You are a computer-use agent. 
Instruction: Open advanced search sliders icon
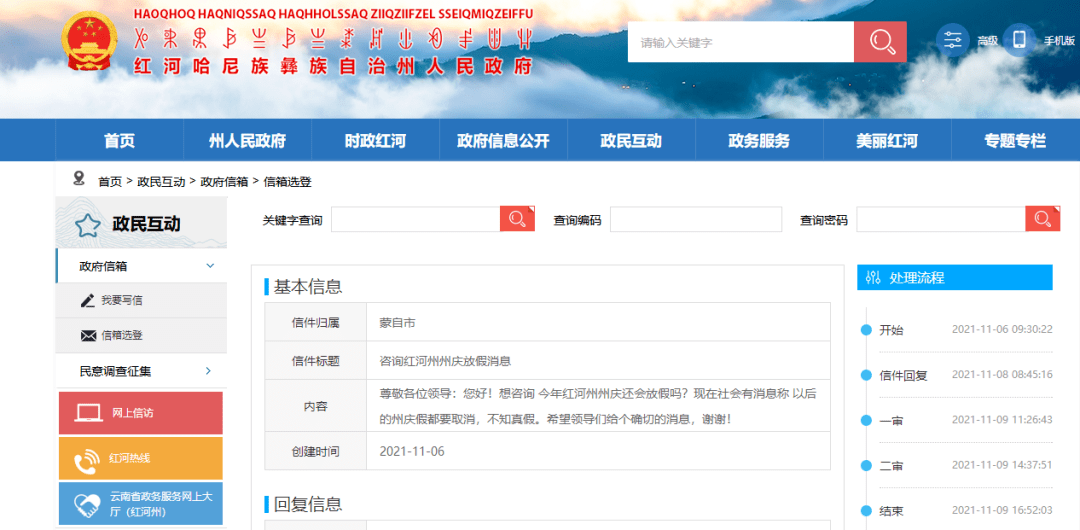point(953,41)
